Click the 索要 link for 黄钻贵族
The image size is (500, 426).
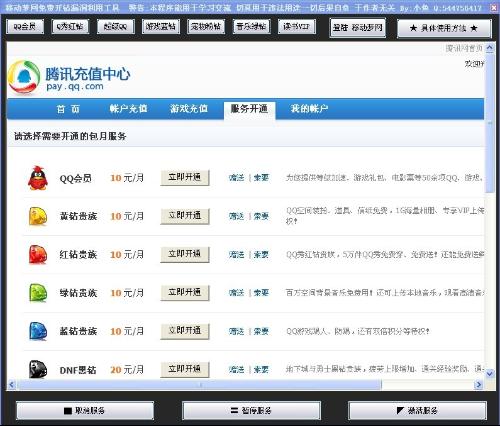coord(261,216)
